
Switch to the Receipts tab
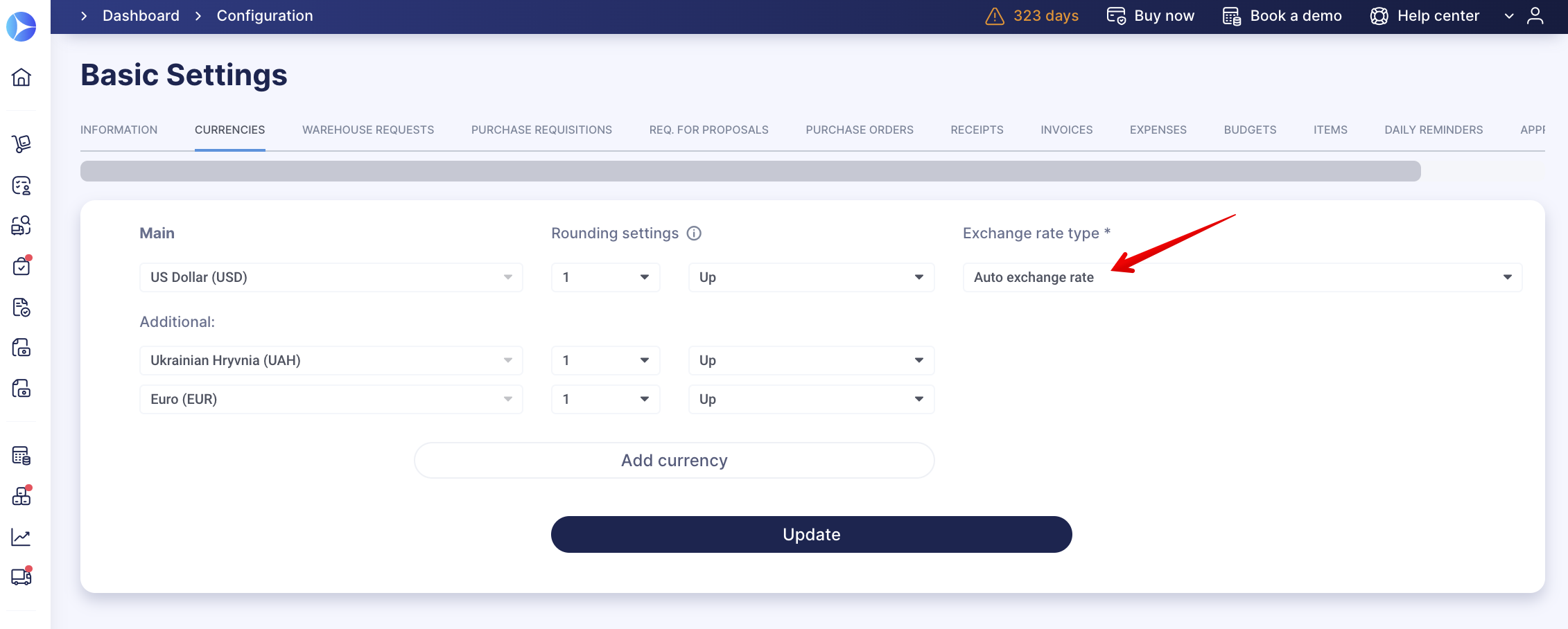(x=977, y=130)
